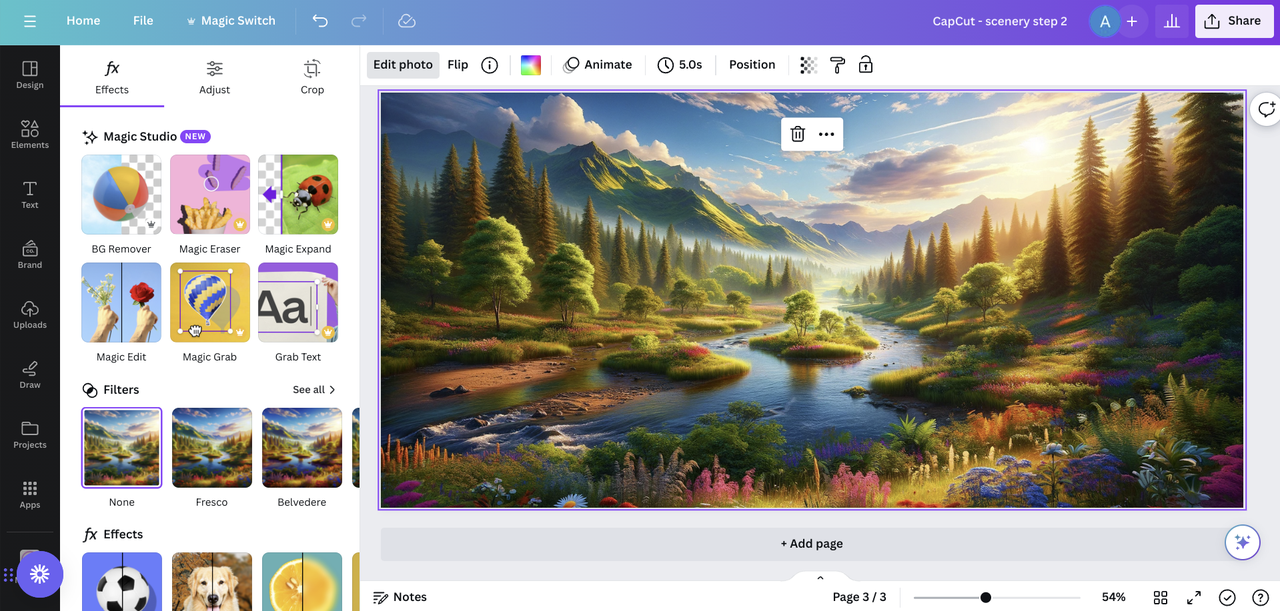Screen dimensions: 1280x611
Task: Open the image info icon
Action: [489, 65]
